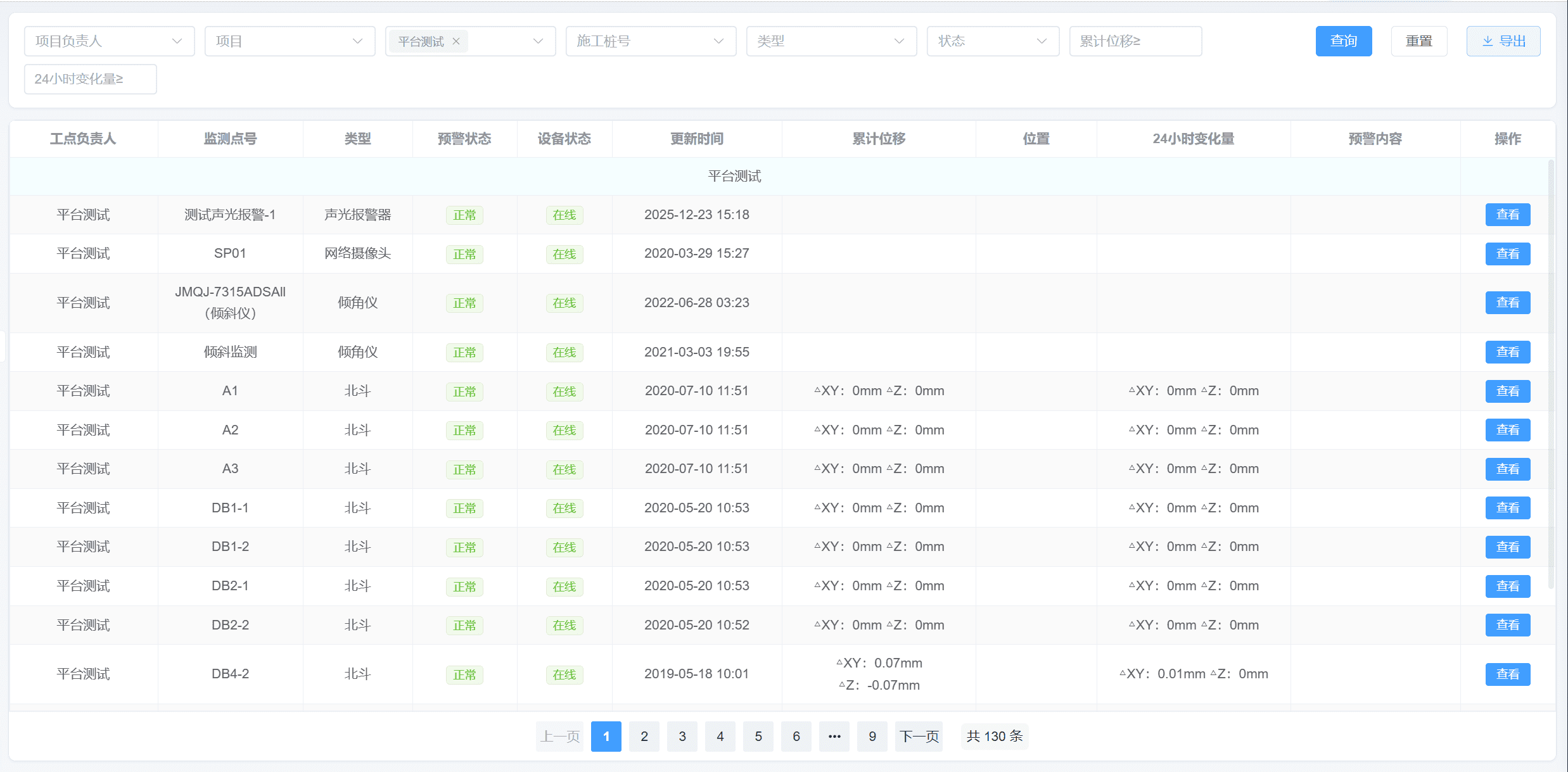
Task: Open the 项目负责人 dropdown
Action: 110,41
